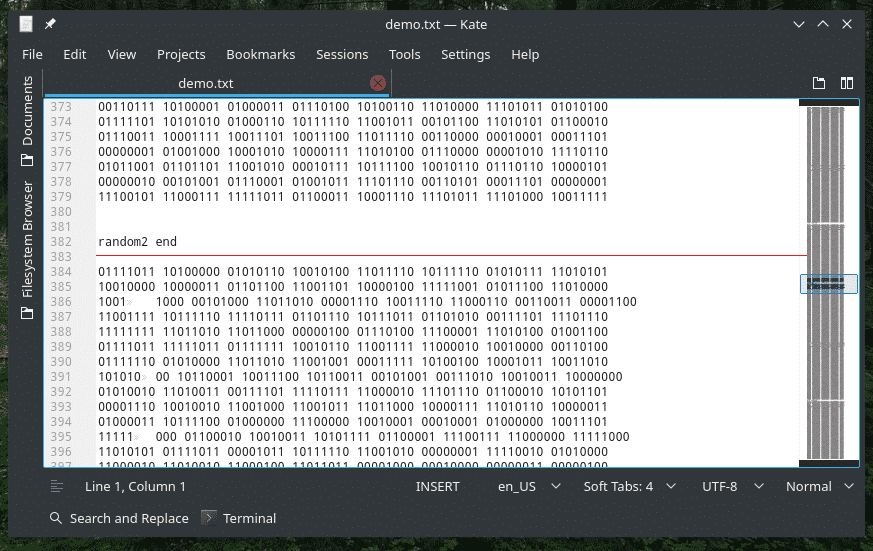Click the text 'random2 end'
Viewport: 873px width, 551px height.
pyautogui.click(x=138, y=242)
